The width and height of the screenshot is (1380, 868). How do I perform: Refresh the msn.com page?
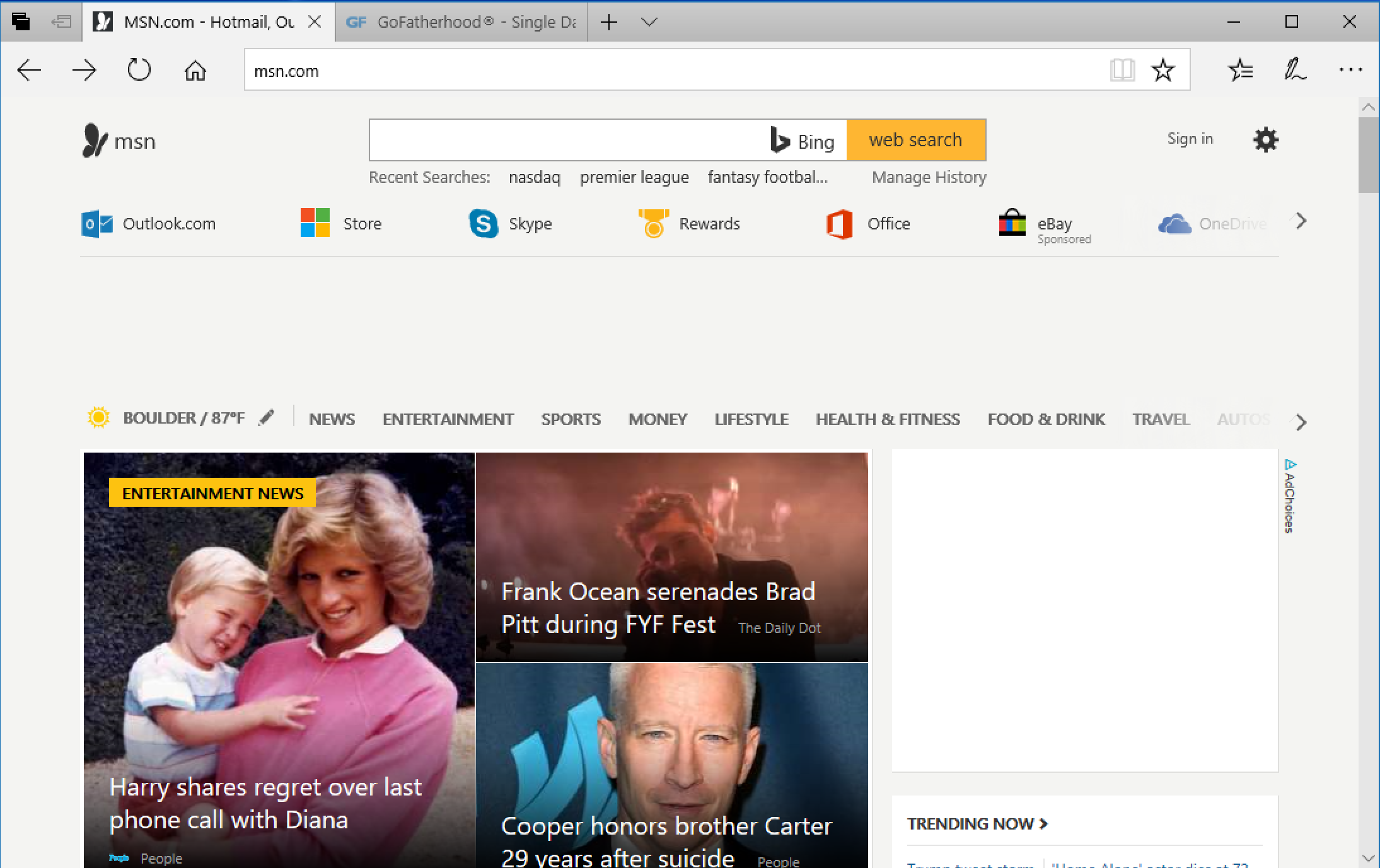pos(139,70)
